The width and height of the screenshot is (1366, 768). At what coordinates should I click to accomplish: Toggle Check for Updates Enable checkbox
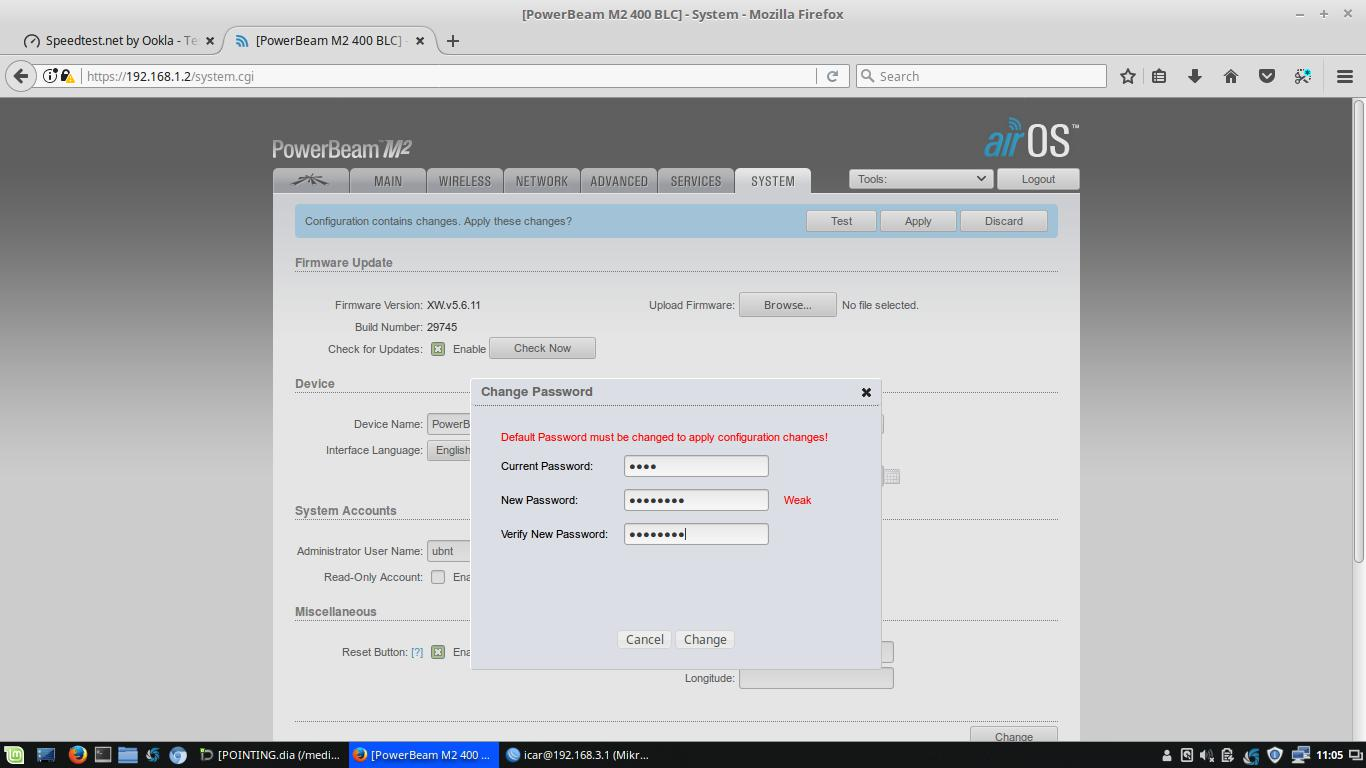[x=438, y=349]
